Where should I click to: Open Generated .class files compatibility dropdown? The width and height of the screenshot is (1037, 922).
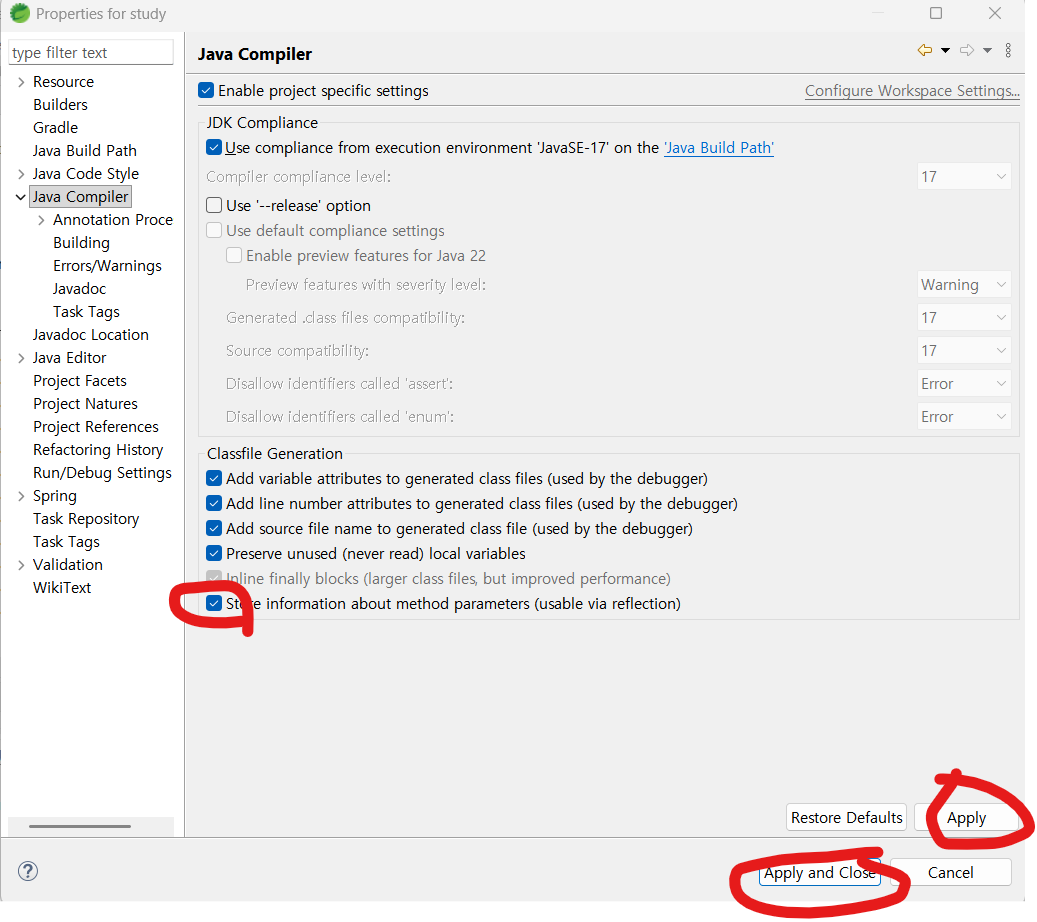(964, 317)
